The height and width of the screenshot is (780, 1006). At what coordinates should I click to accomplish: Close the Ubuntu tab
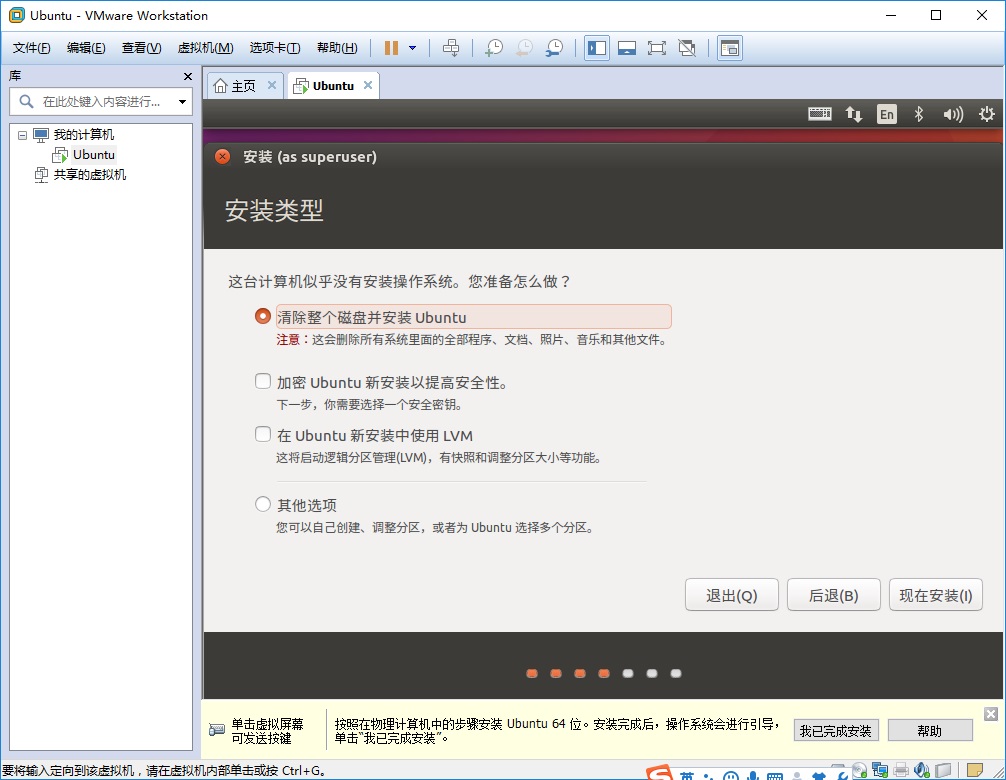pos(368,85)
